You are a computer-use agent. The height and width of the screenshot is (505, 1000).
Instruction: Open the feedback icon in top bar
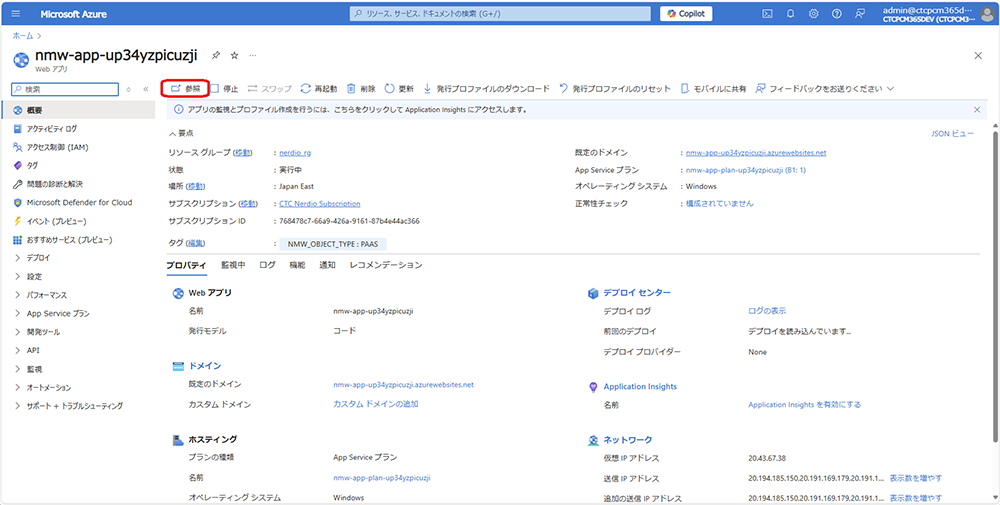[x=860, y=13]
